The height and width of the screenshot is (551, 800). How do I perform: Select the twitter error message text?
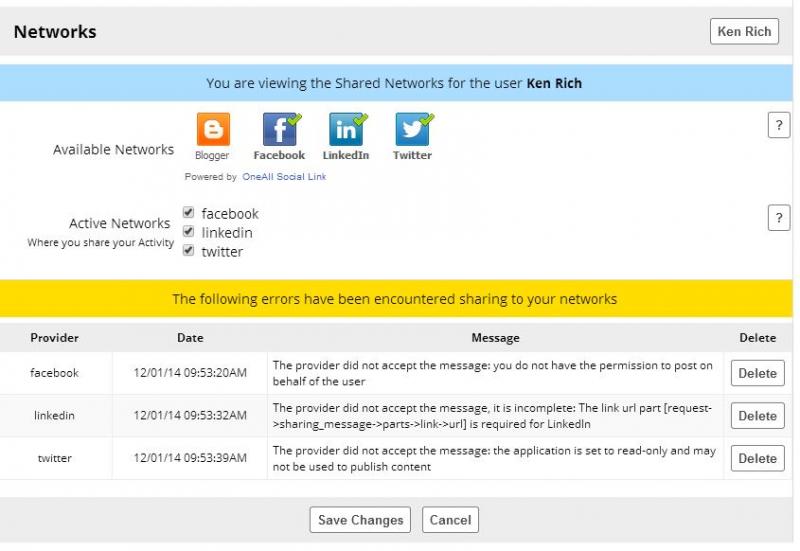[x=494, y=458]
